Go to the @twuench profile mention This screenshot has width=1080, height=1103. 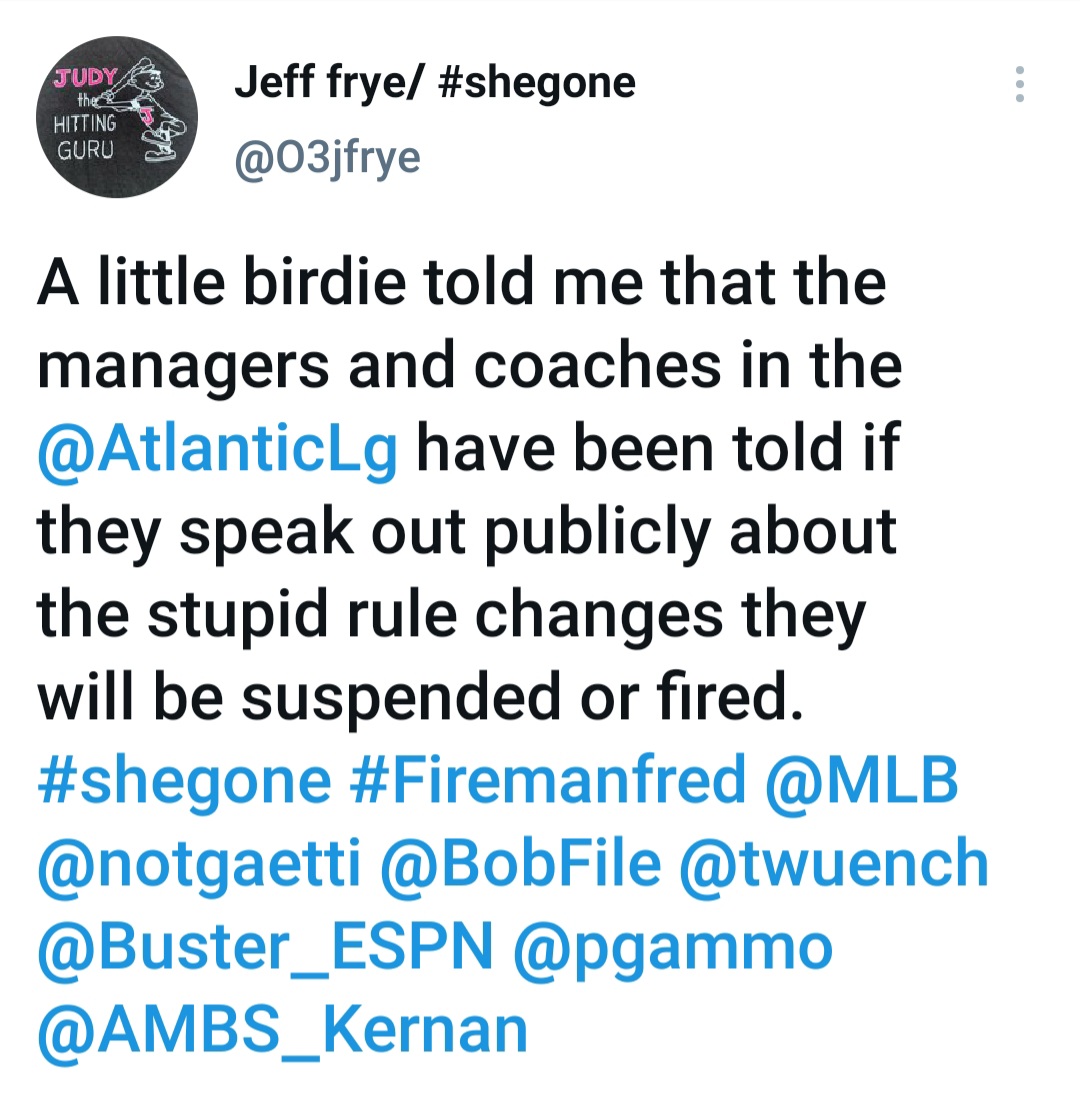[833, 863]
